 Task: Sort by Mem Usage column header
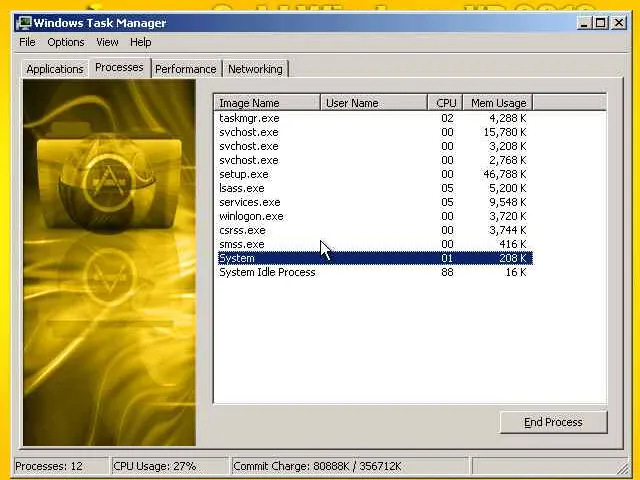click(x=498, y=103)
